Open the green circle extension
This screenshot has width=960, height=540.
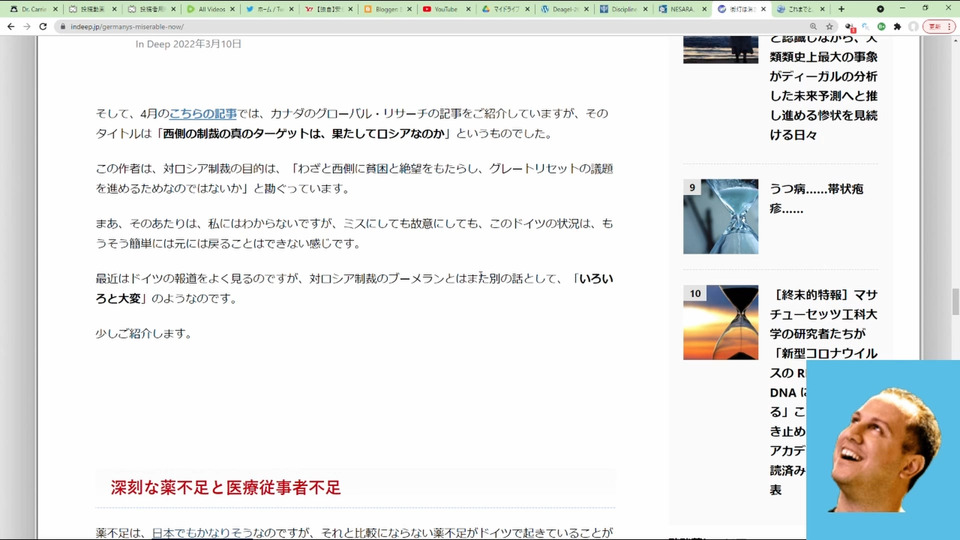pyautogui.click(x=881, y=26)
